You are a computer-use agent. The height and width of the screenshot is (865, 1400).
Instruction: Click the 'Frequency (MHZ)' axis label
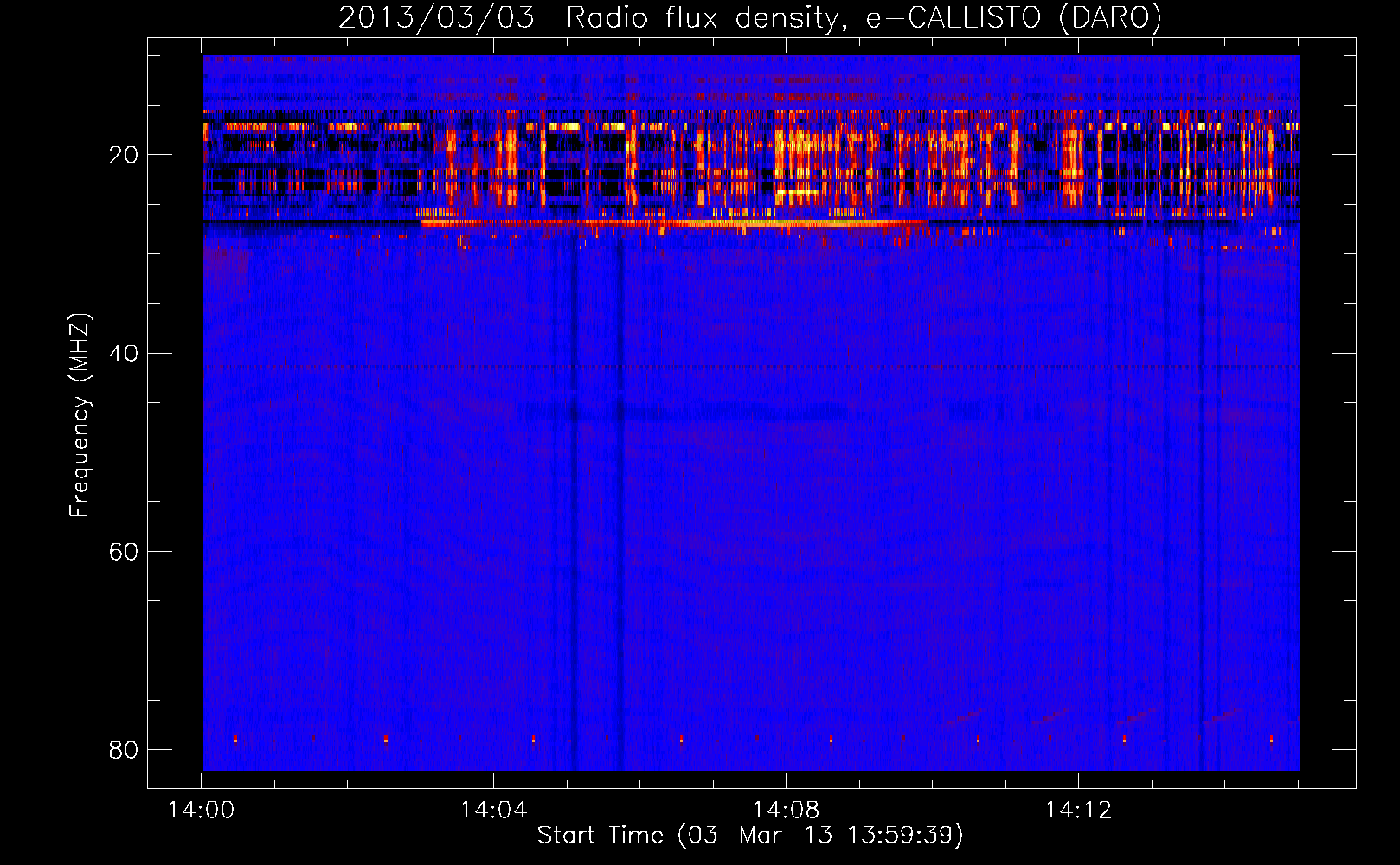(80, 415)
